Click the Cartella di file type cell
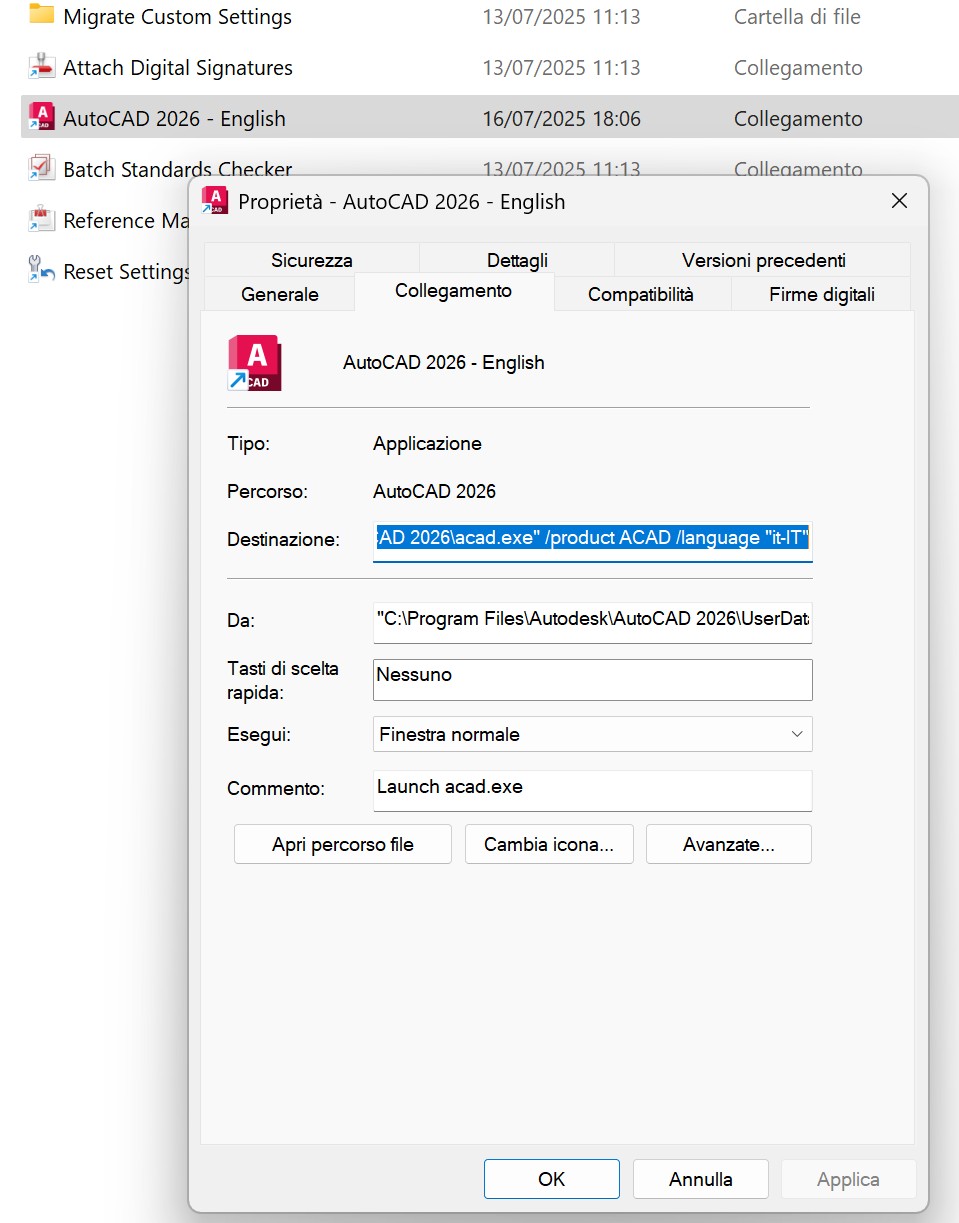 tap(797, 17)
